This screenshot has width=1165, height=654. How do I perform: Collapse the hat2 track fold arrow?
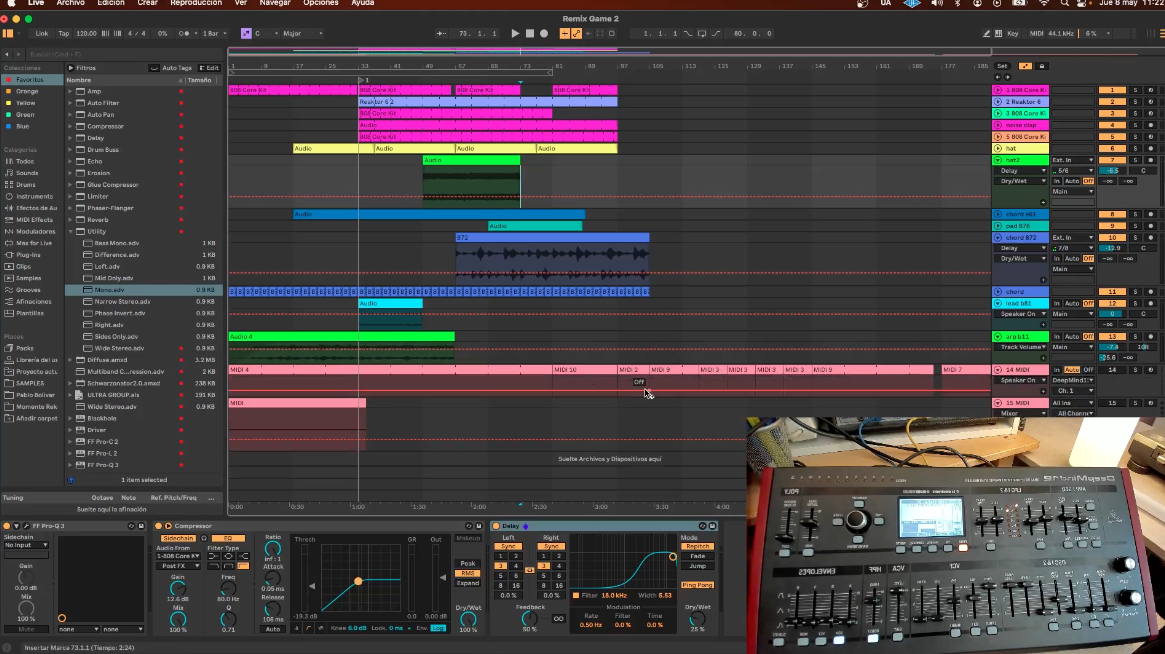(x=998, y=160)
